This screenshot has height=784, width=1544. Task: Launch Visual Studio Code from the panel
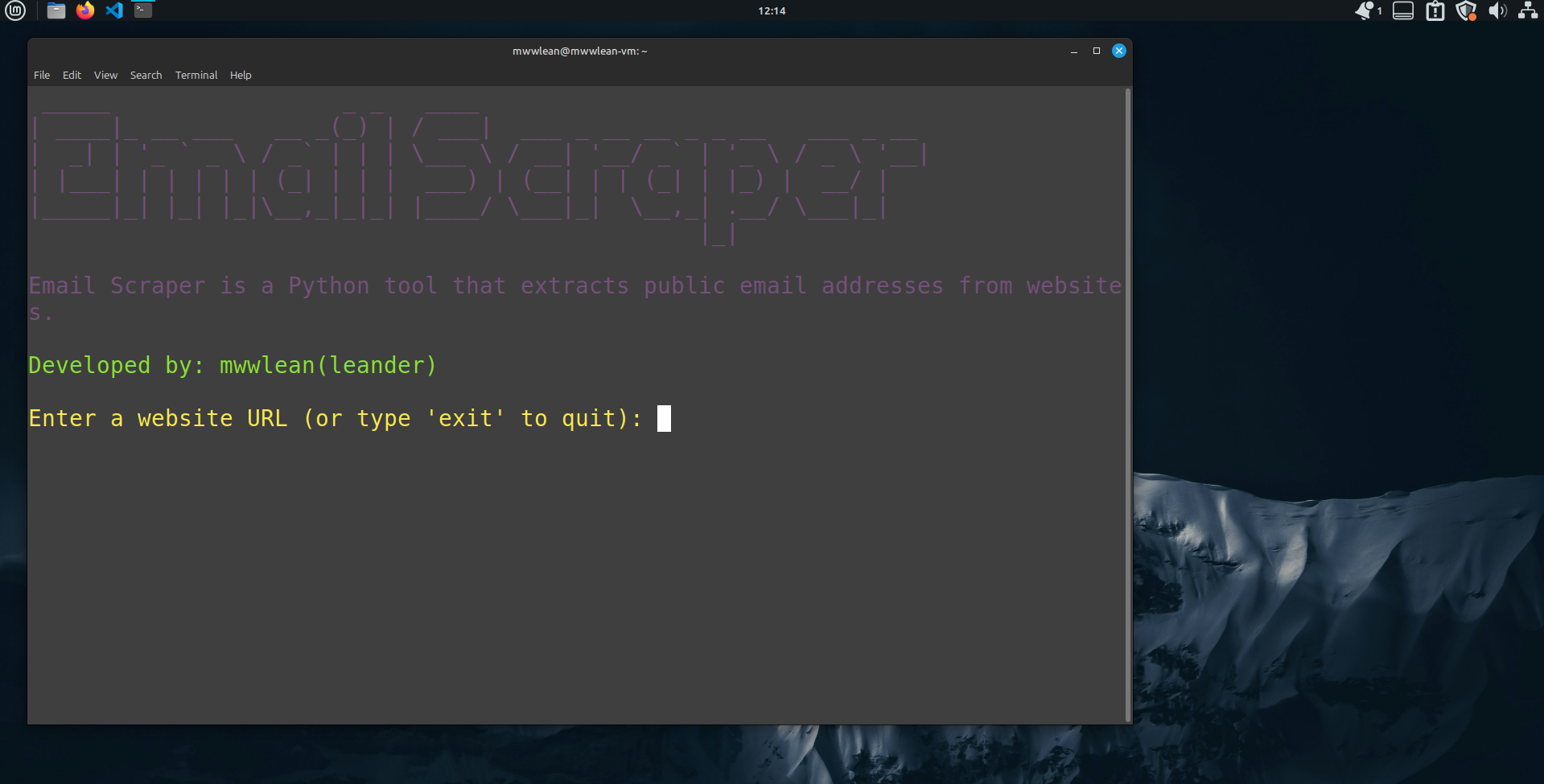click(114, 10)
